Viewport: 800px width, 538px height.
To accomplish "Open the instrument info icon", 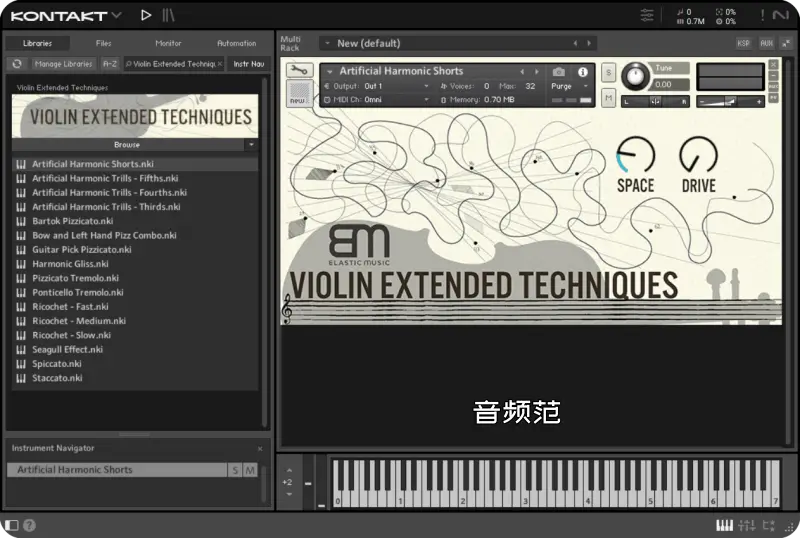I will pos(583,72).
